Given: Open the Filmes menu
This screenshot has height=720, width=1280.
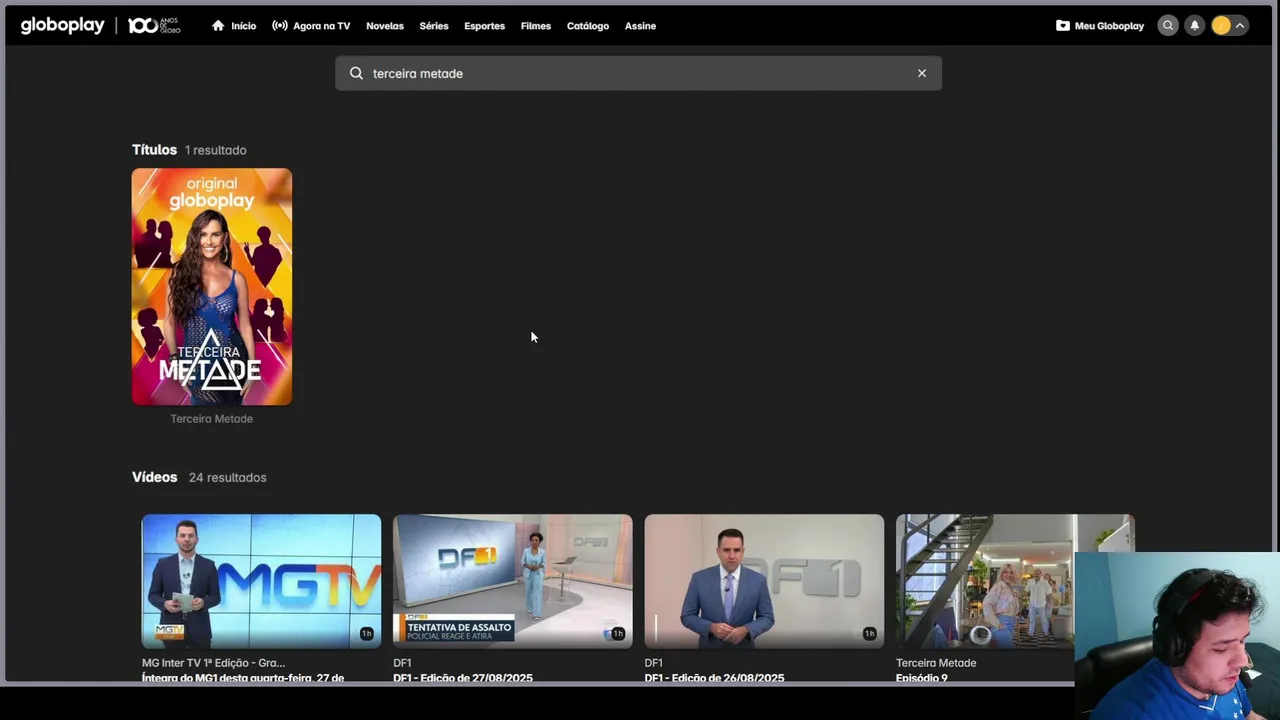Looking at the screenshot, I should pyautogui.click(x=536, y=26).
